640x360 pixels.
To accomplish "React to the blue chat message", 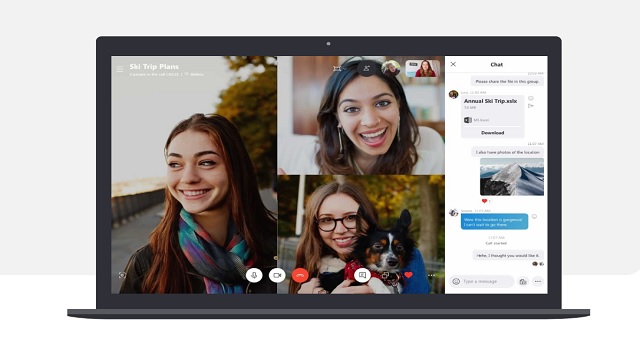I will (534, 216).
